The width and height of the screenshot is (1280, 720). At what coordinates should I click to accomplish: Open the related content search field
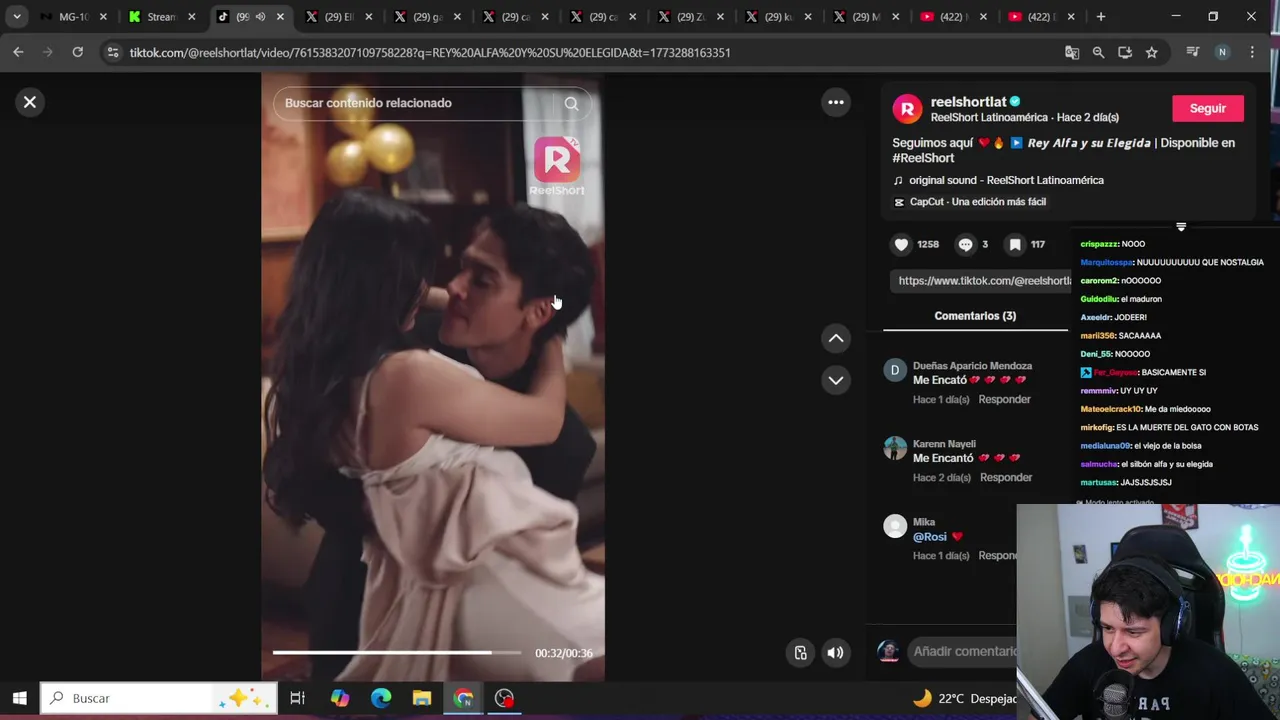click(412, 103)
